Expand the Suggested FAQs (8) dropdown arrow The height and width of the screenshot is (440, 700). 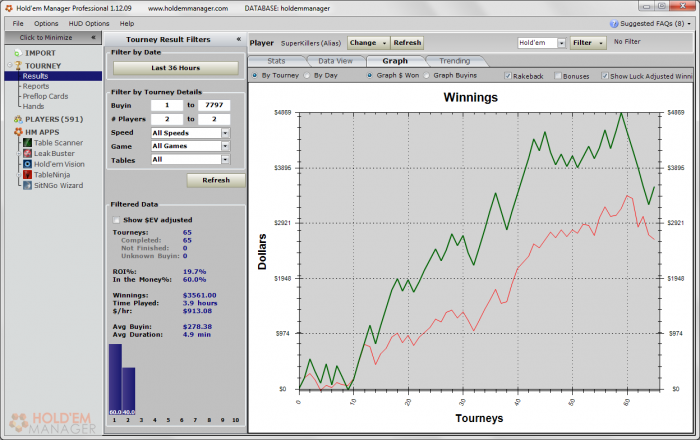(689, 24)
